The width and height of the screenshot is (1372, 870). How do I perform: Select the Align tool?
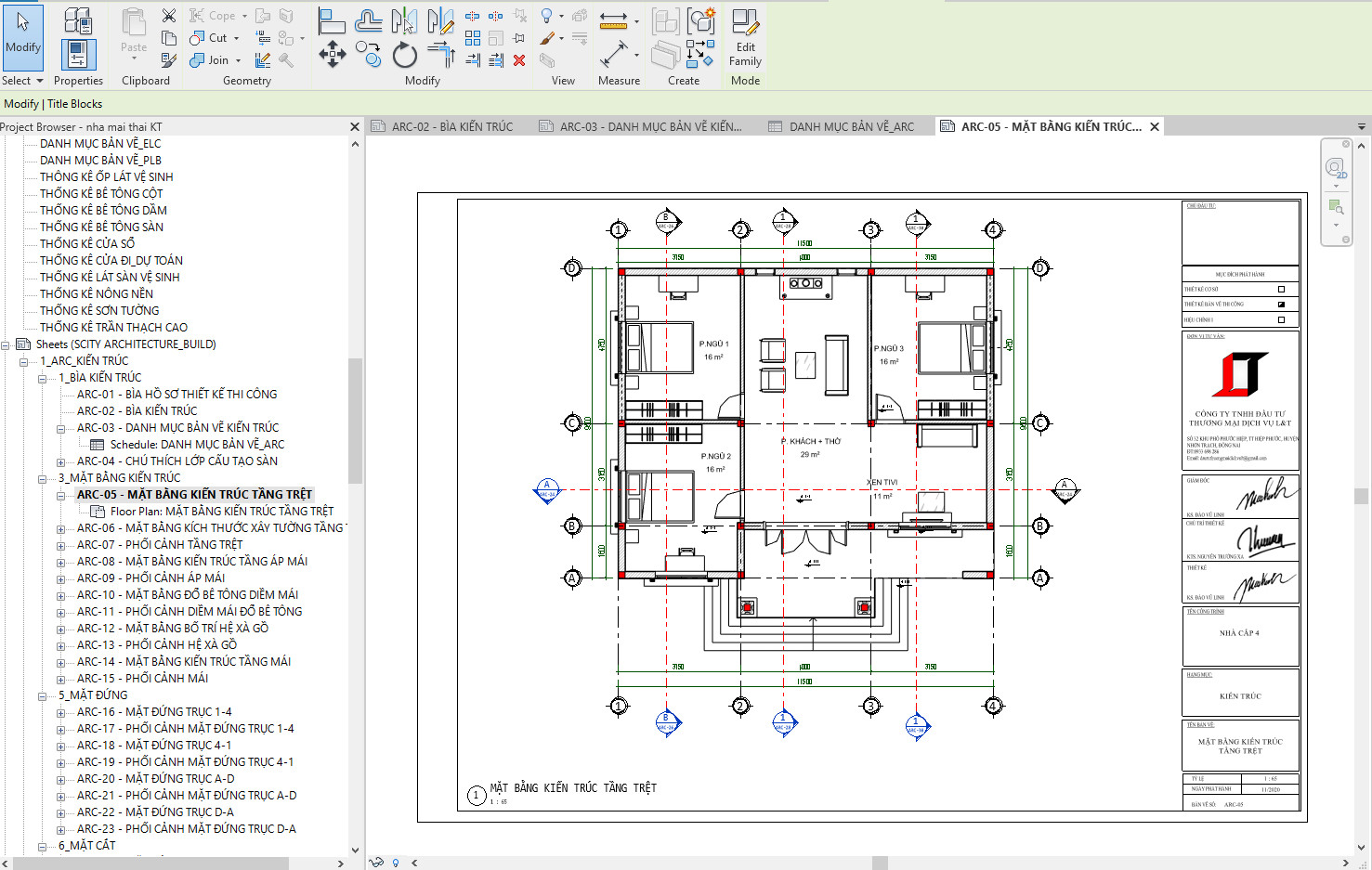[x=332, y=21]
